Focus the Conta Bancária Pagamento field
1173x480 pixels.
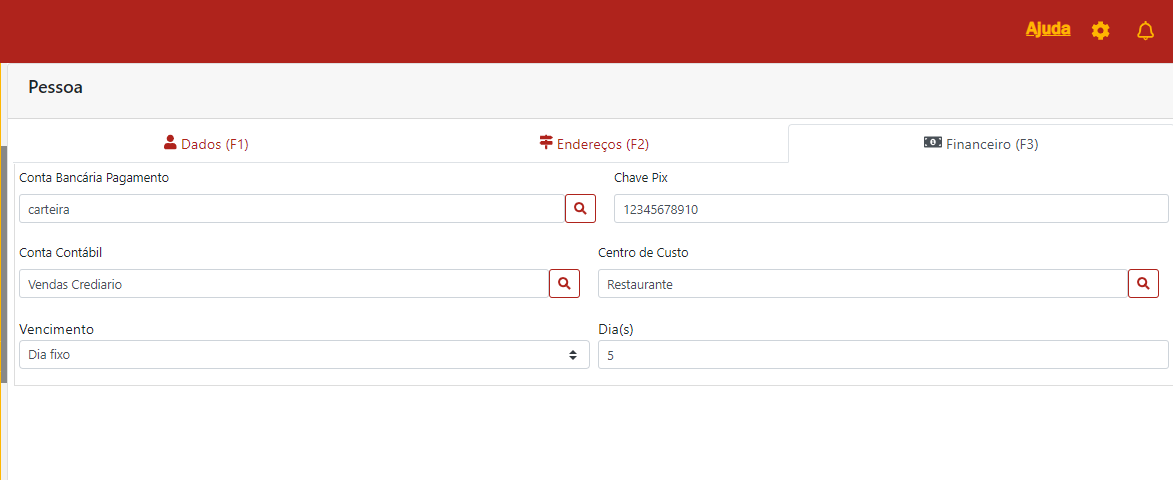[291, 209]
